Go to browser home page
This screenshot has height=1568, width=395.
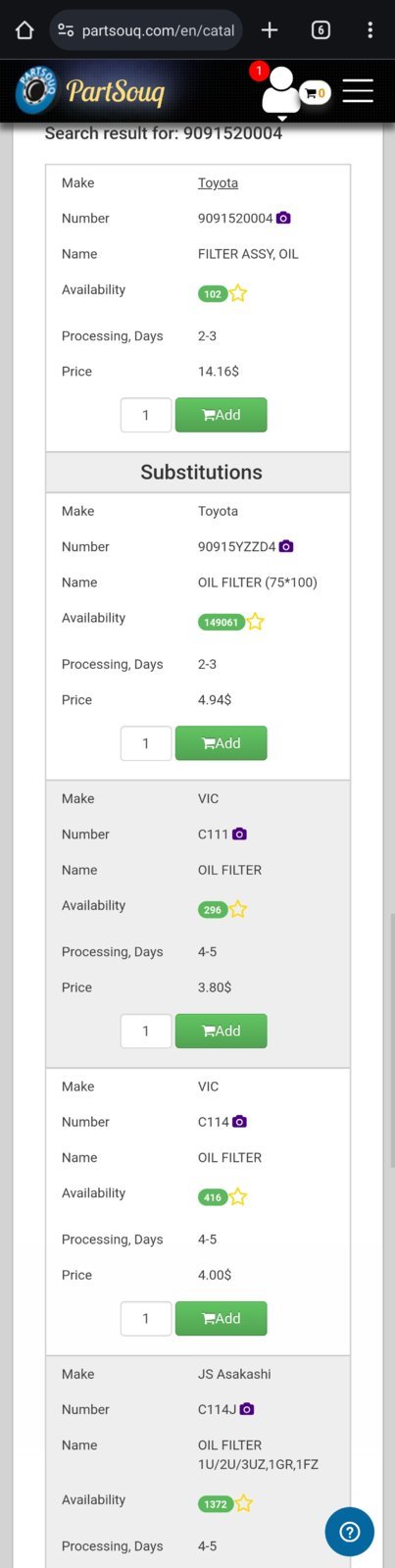coord(25,29)
